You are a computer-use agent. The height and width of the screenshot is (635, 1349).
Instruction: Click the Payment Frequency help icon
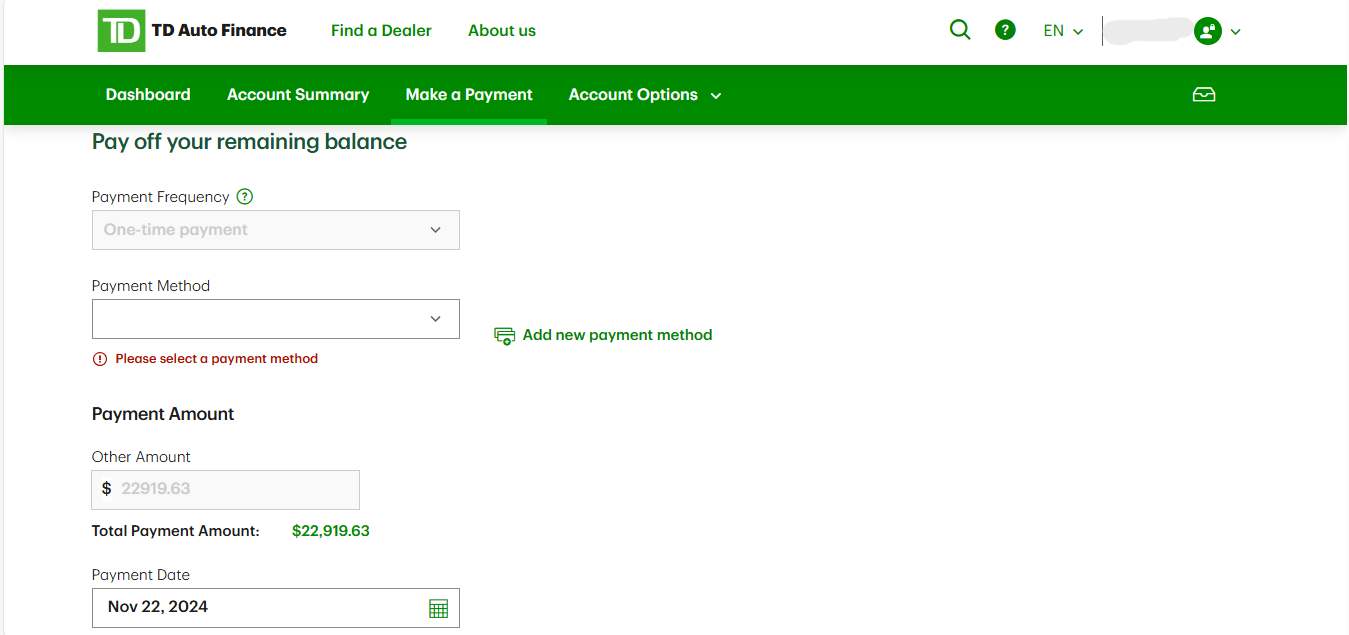click(245, 197)
